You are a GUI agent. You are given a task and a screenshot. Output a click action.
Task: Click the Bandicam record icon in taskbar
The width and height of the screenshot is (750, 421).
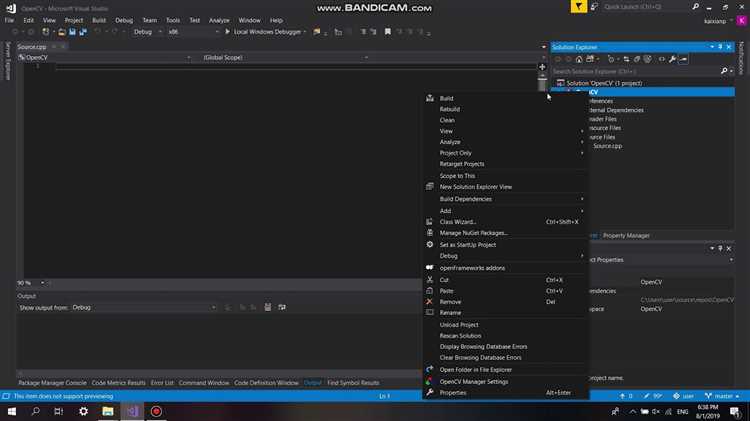[x=156, y=411]
